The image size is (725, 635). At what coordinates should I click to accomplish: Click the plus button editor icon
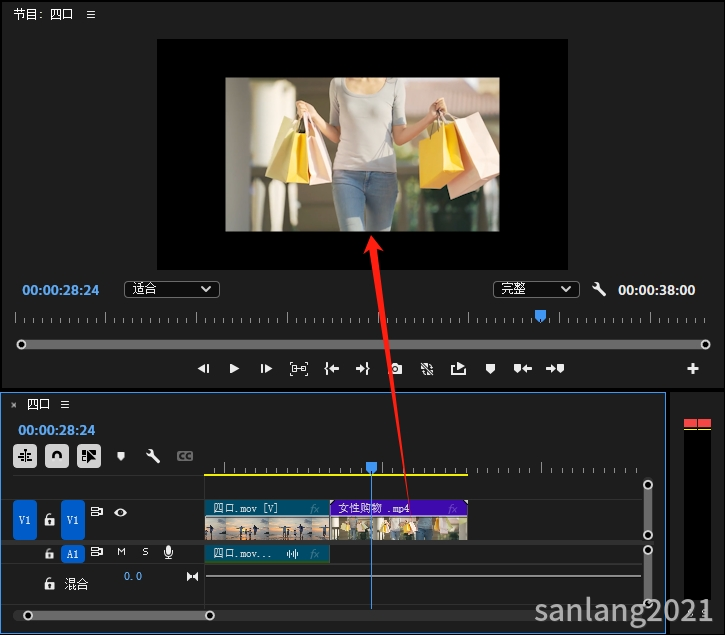click(x=692, y=368)
